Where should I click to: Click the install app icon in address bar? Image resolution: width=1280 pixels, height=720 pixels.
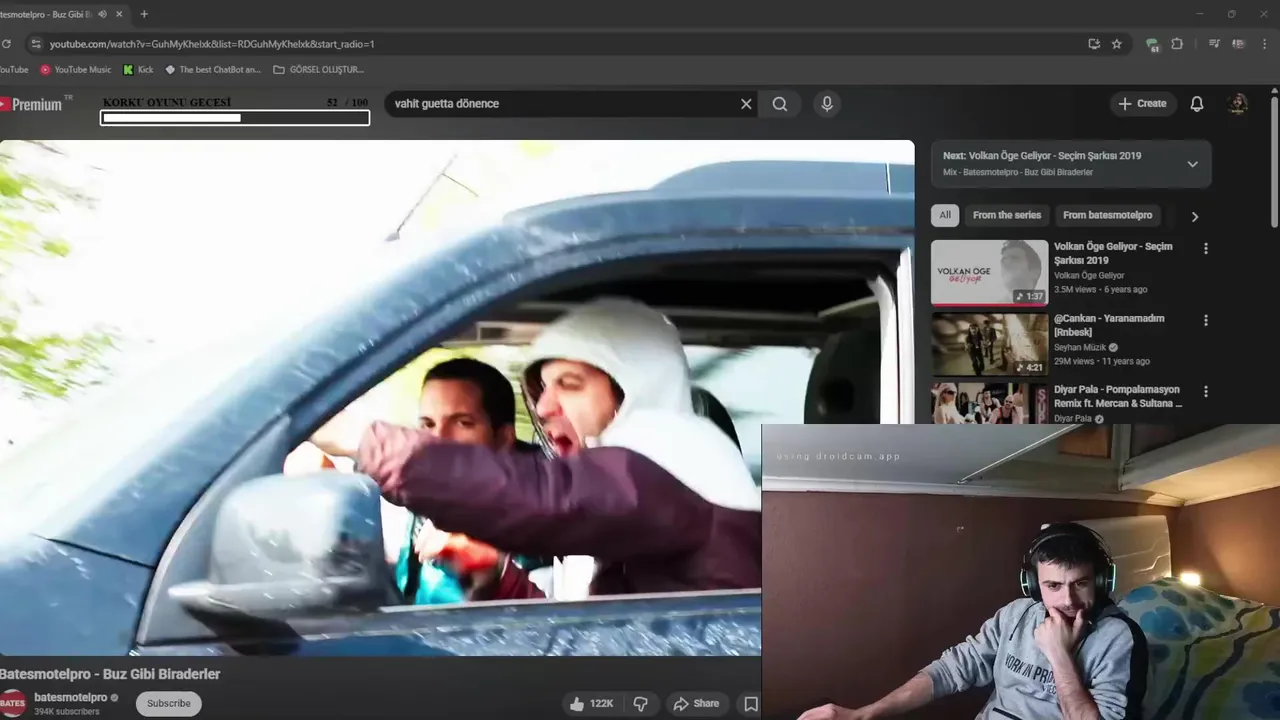(x=1094, y=44)
